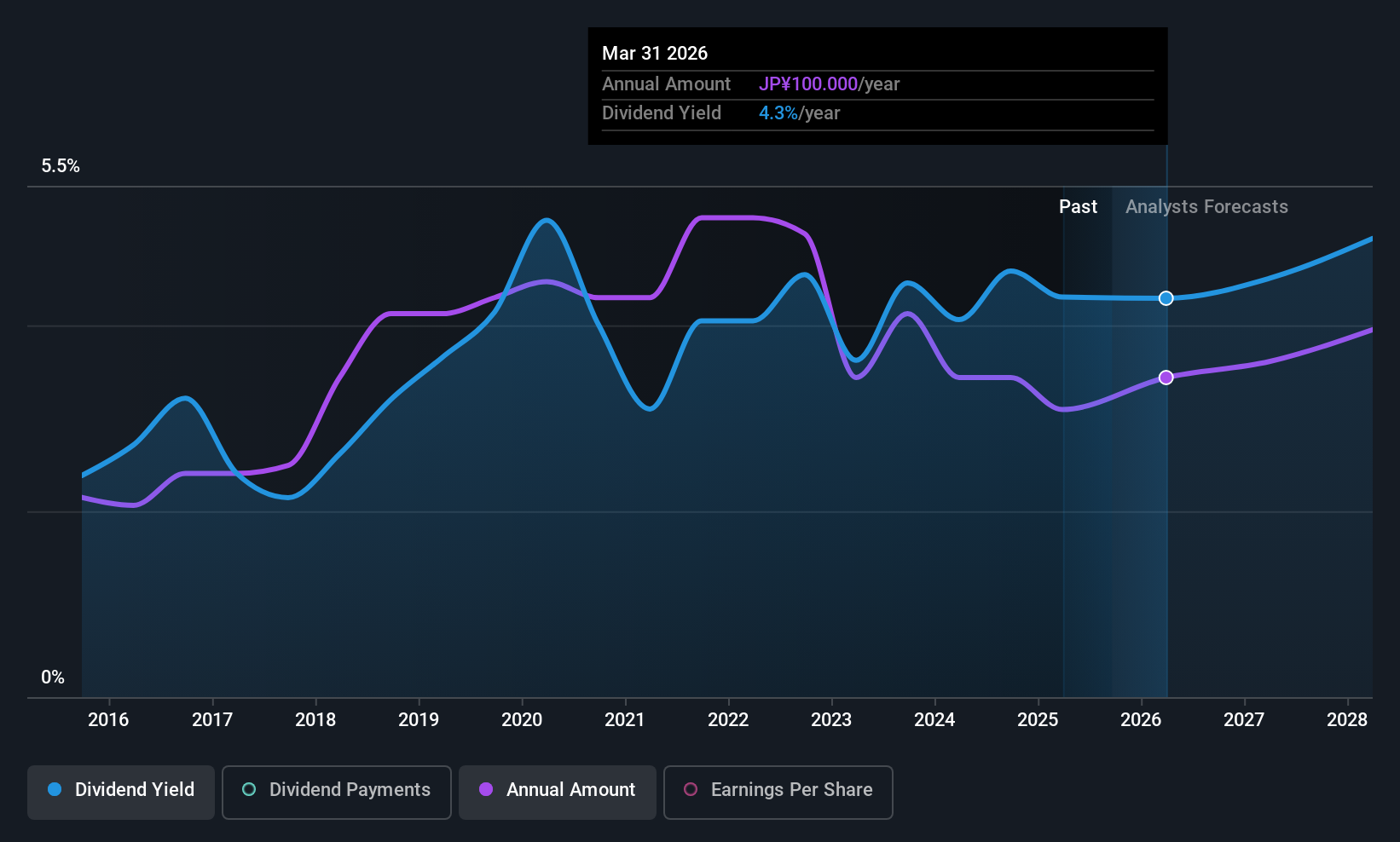This screenshot has height=842, width=1400.
Task: Toggle the Dividend Payments legend button
Action: click(337, 793)
